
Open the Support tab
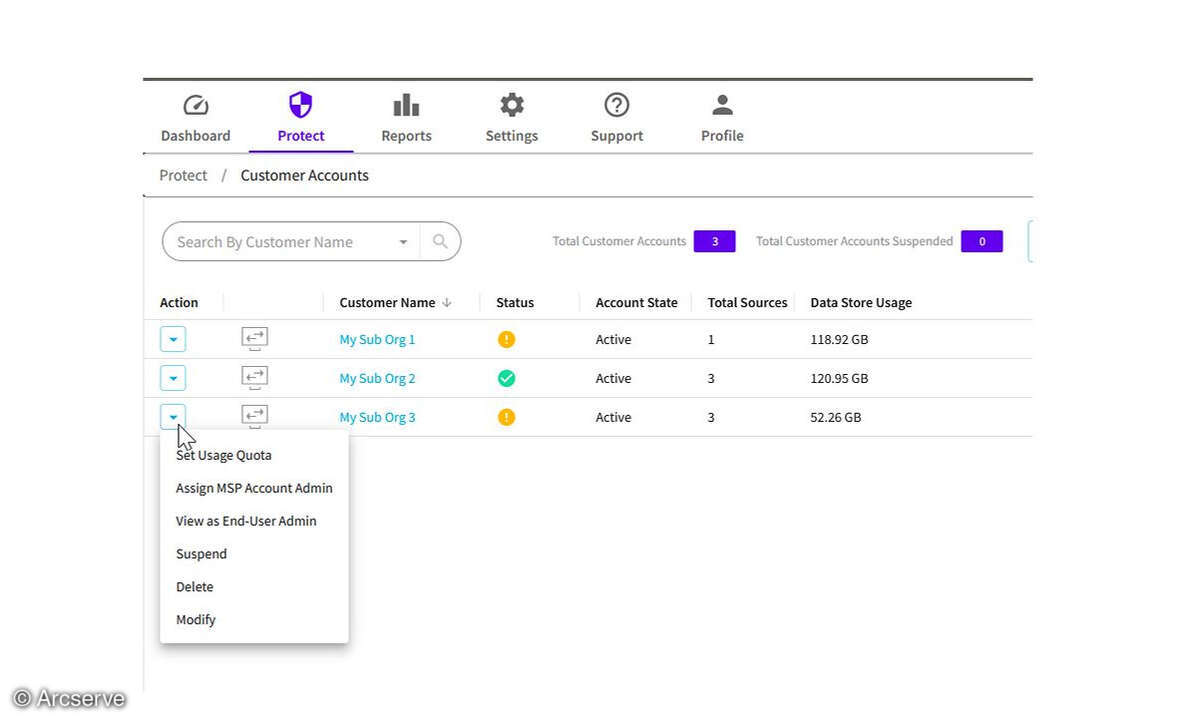pyautogui.click(x=617, y=119)
